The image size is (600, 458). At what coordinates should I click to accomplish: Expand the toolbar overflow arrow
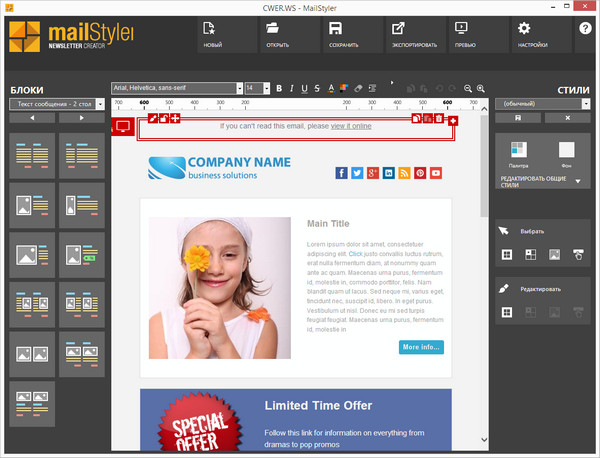pos(392,83)
